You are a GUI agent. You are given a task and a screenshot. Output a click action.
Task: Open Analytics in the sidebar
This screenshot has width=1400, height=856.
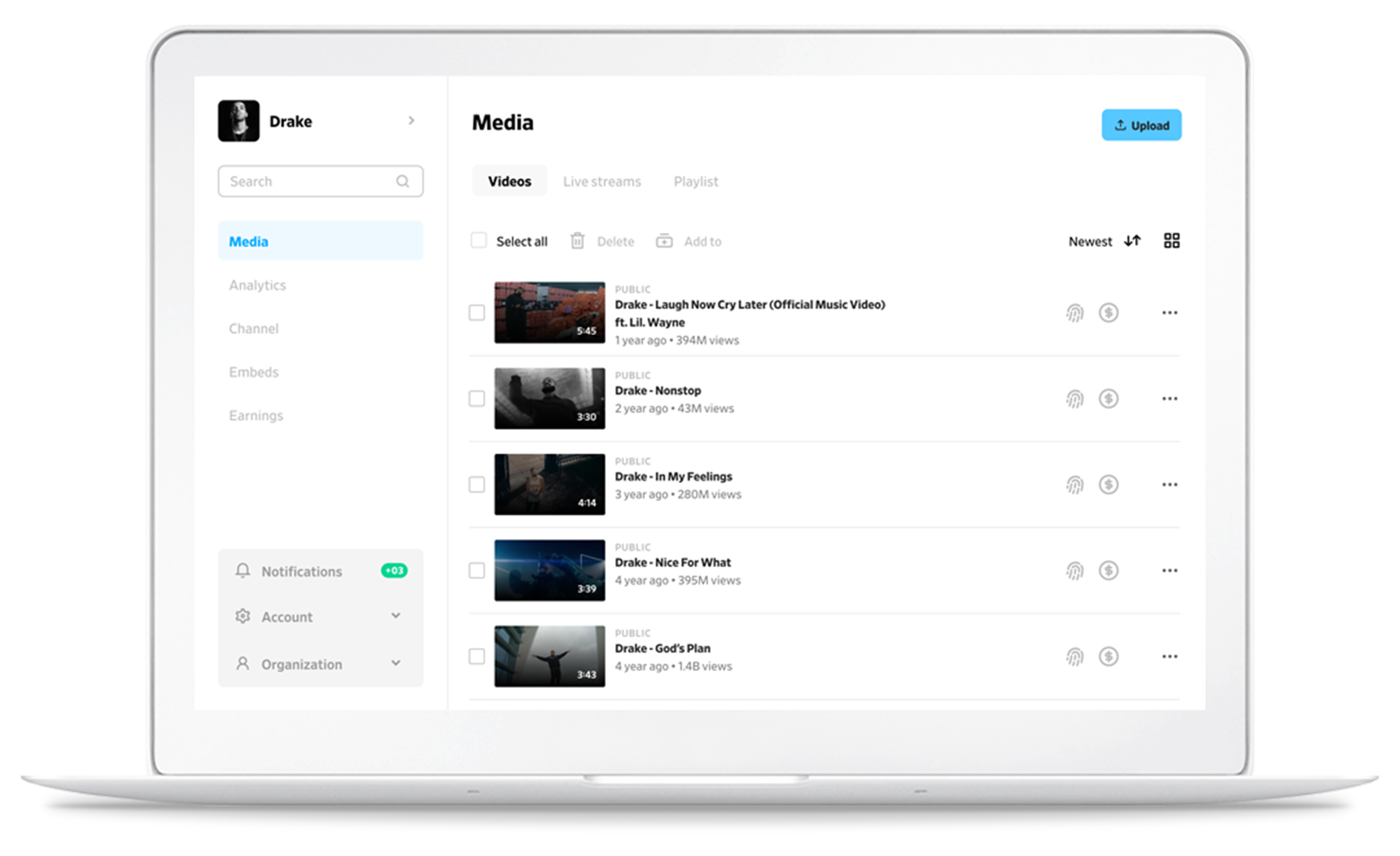click(x=257, y=285)
